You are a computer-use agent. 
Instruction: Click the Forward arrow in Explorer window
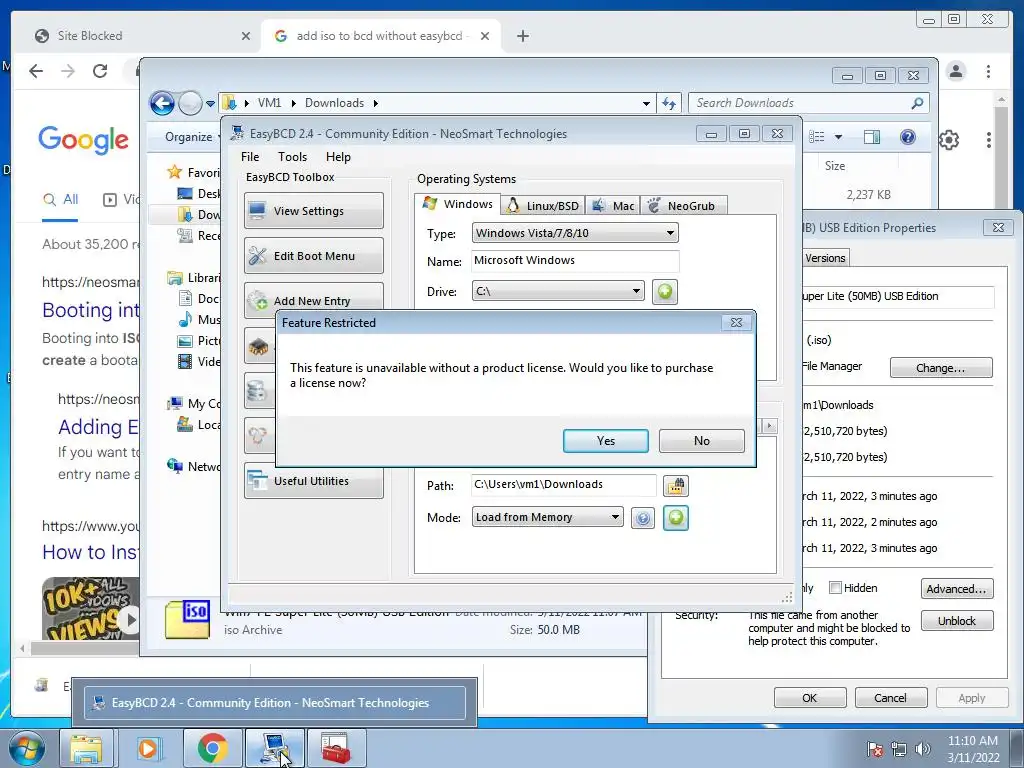coord(190,103)
